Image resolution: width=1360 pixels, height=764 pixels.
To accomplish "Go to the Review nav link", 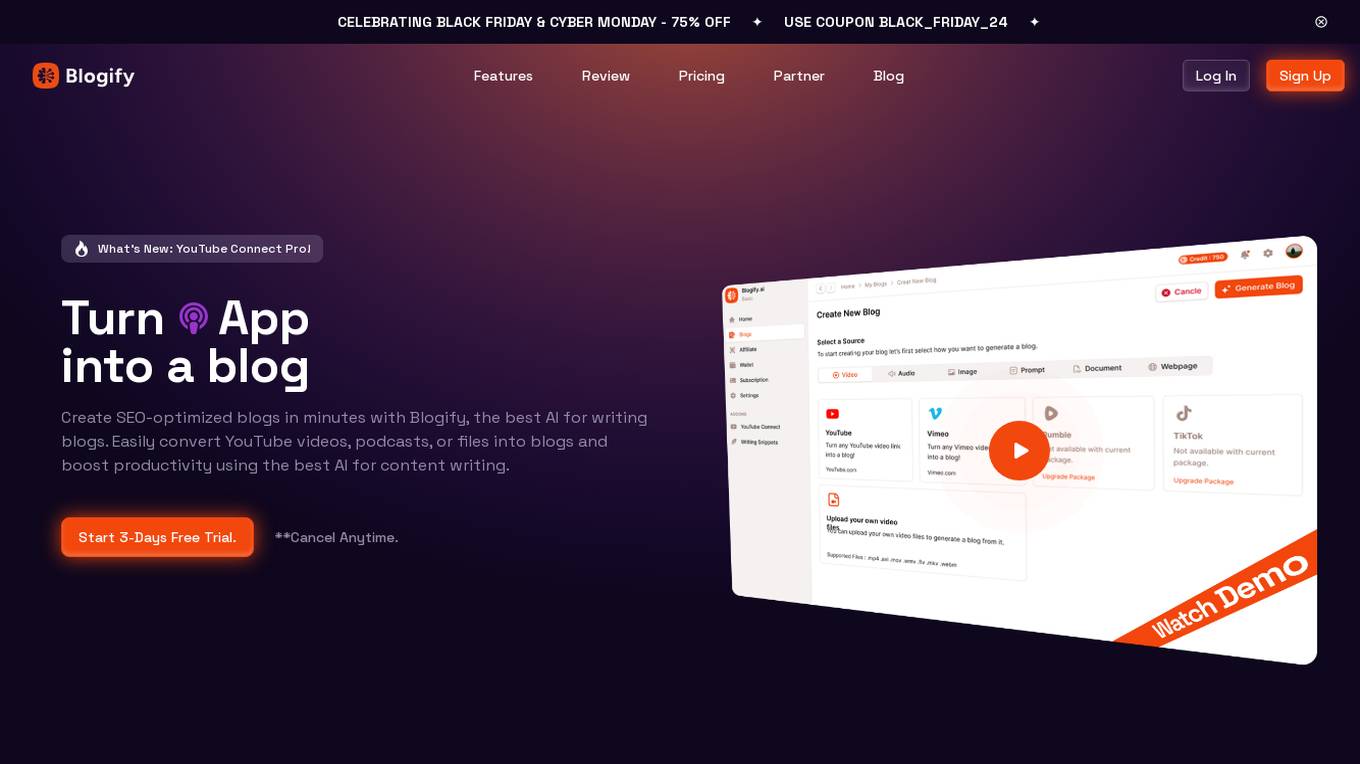I will click(606, 76).
